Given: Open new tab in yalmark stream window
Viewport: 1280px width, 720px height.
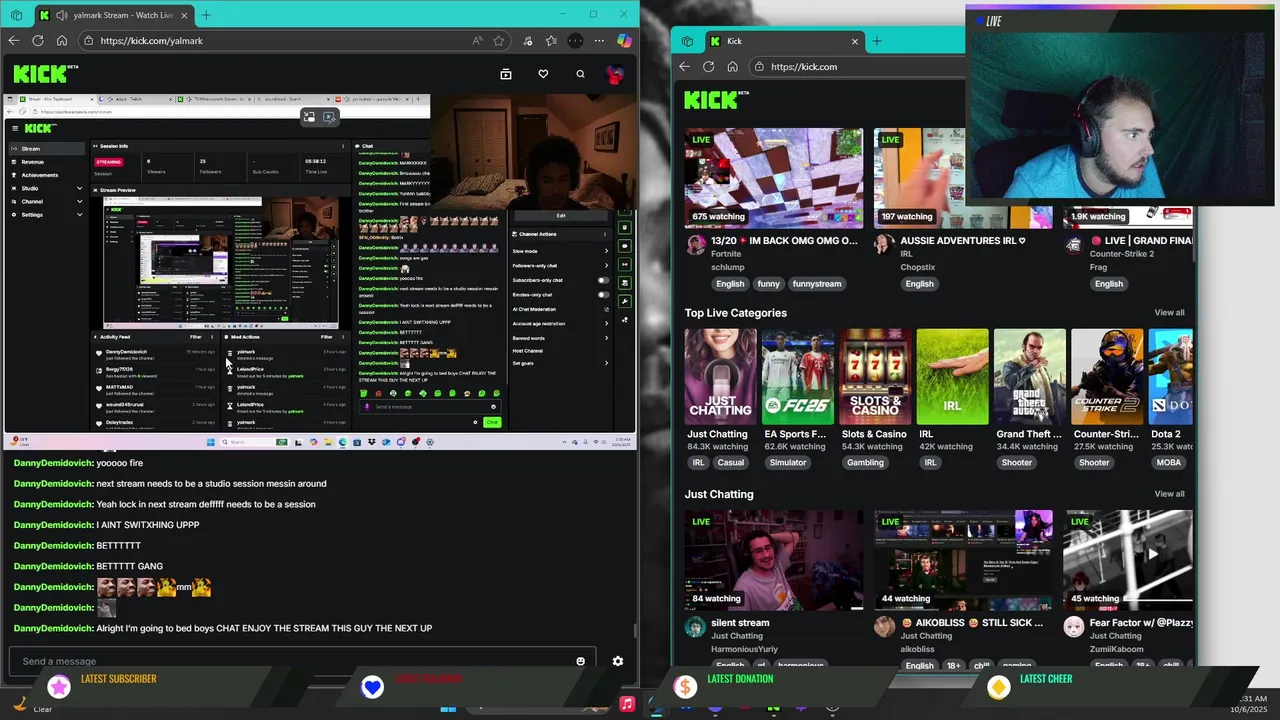Looking at the screenshot, I should (206, 15).
